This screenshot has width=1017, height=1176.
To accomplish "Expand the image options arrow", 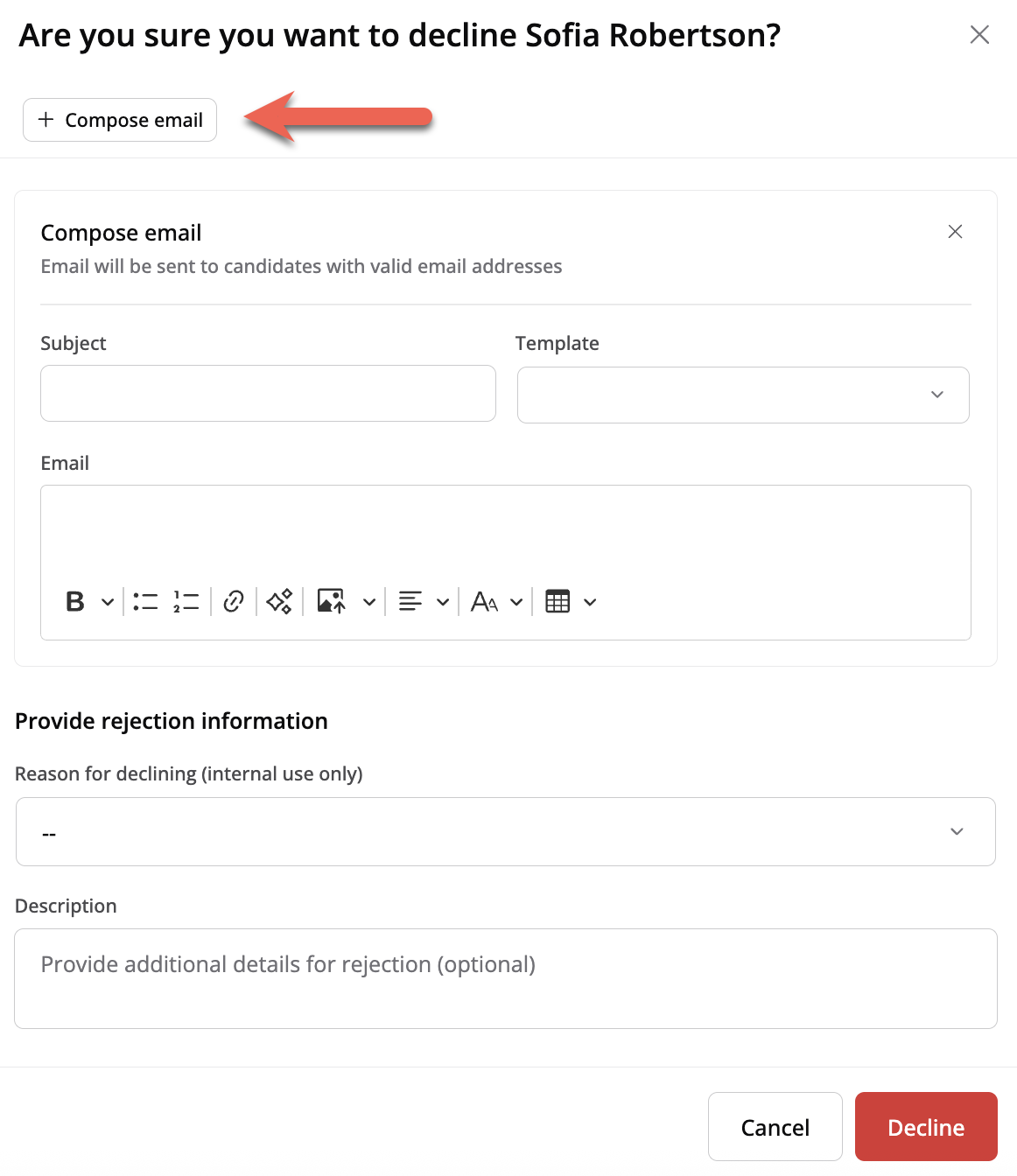I will [369, 602].
